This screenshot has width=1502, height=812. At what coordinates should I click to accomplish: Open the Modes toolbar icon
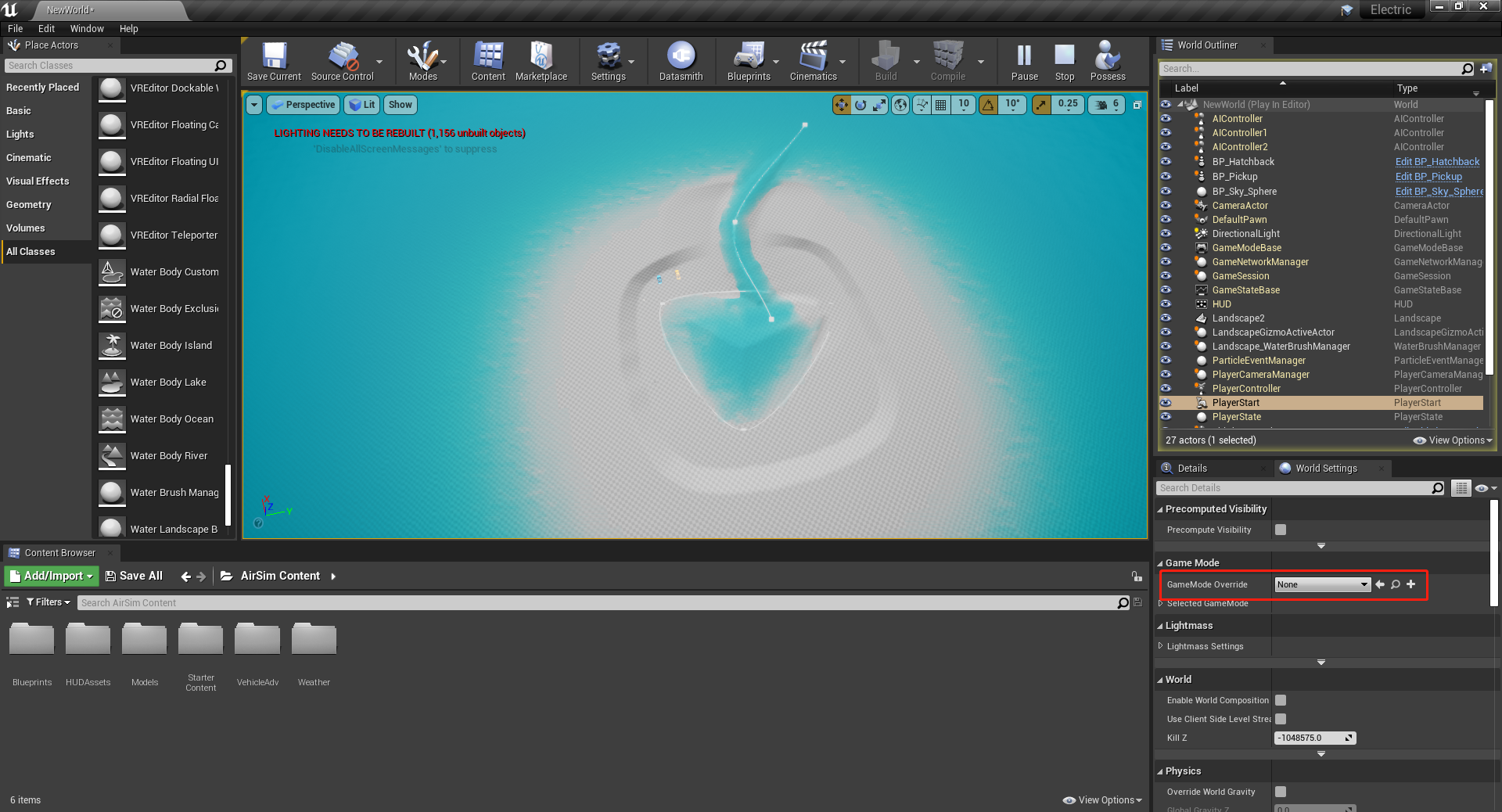point(422,61)
